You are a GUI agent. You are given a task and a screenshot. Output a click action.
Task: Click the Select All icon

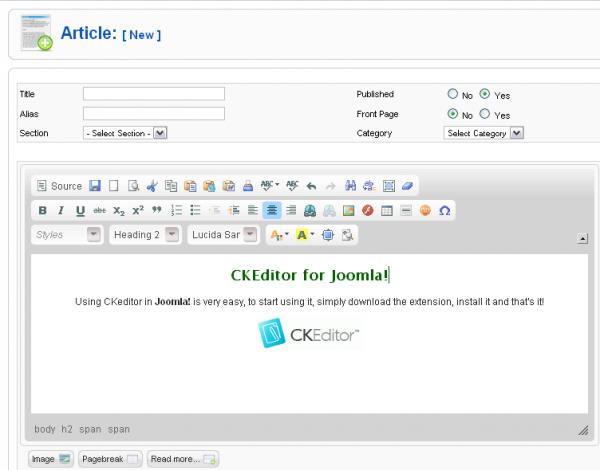pyautogui.click(x=389, y=186)
